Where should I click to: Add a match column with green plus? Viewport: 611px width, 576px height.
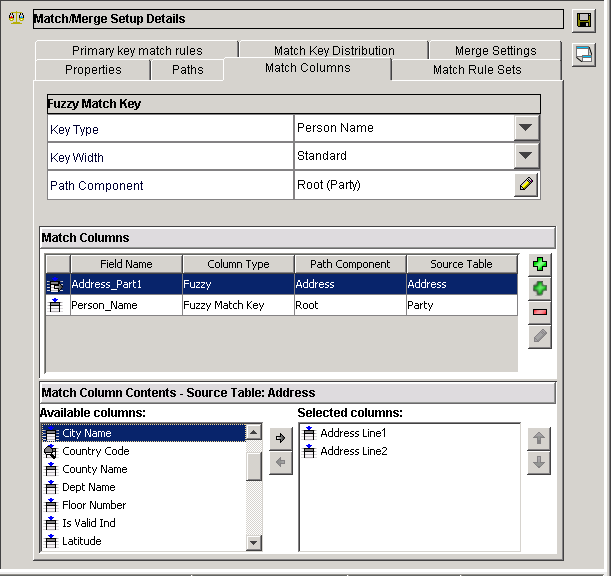point(540,265)
